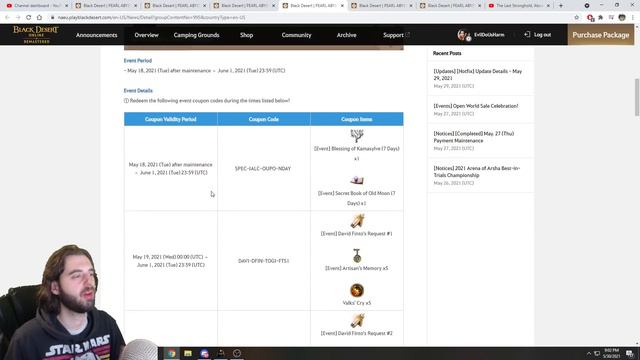Open the Camping Grounds menu

tap(196, 35)
